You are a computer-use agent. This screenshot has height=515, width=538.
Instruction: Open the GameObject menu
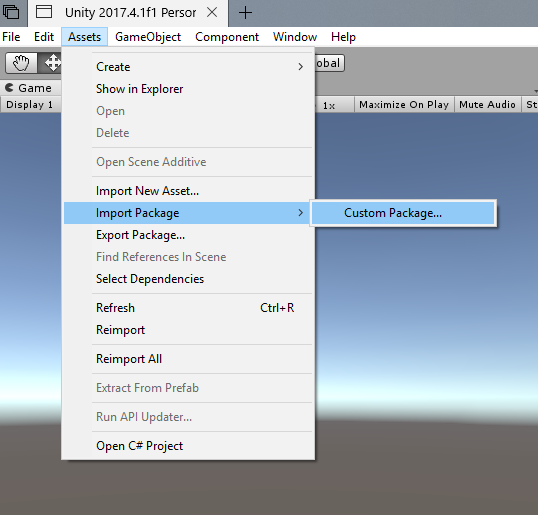(148, 37)
